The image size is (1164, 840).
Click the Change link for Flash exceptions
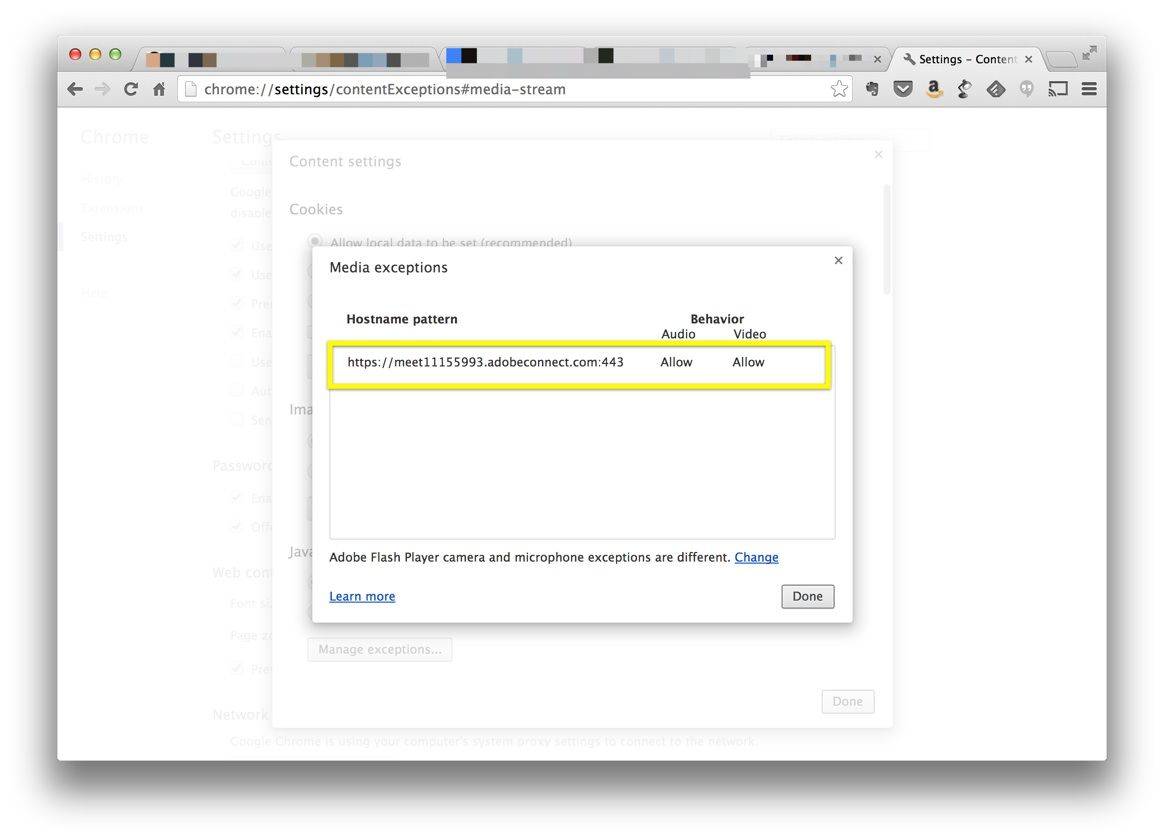[x=756, y=557]
